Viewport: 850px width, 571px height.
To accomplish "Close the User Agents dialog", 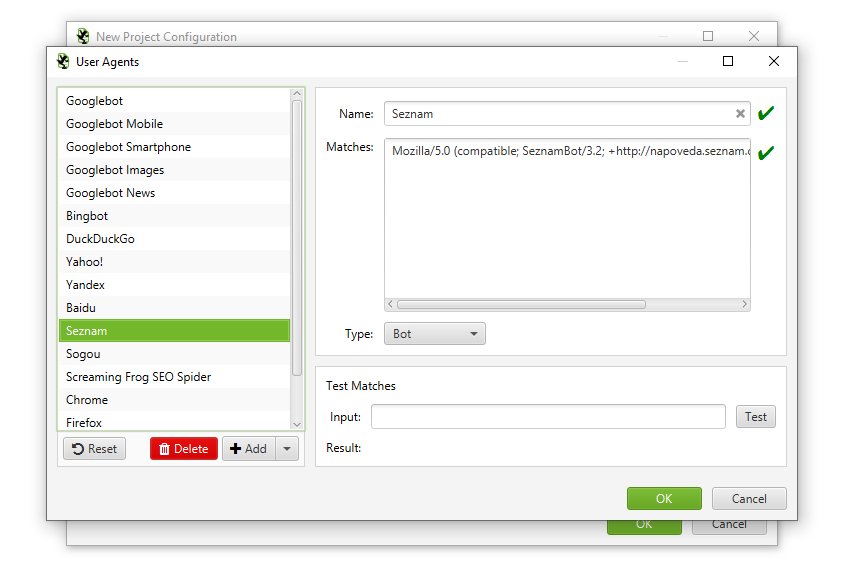I will tap(774, 61).
